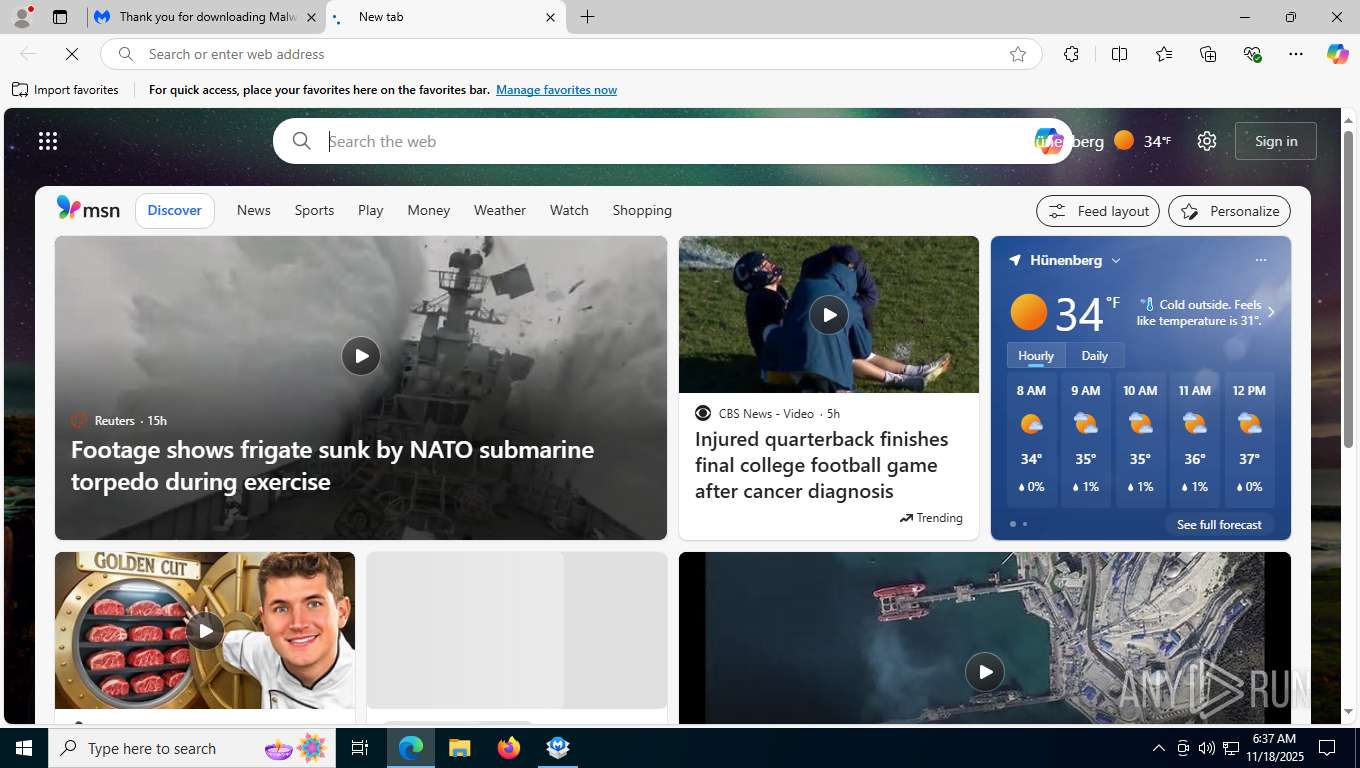Open the Malwarebytes installer taskbar icon
Viewport: 1360px width, 768px height.
coord(558,748)
